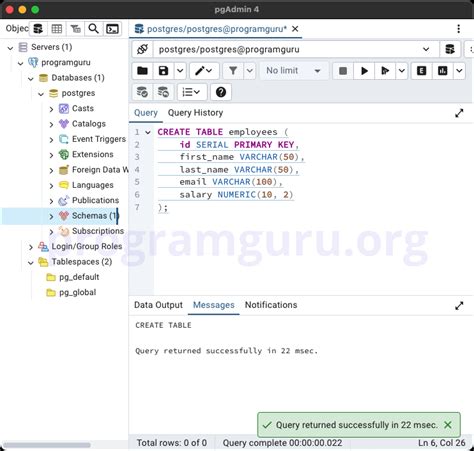474x451 pixels.
Task: Click the Filter funnel icon
Action: (x=233, y=71)
